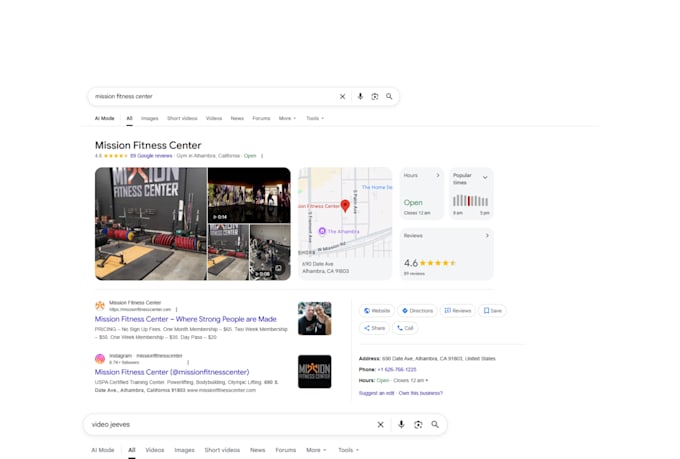This screenshot has height=459, width=680.
Task: Play the 0:14 video thumbnail
Action: coord(249,195)
